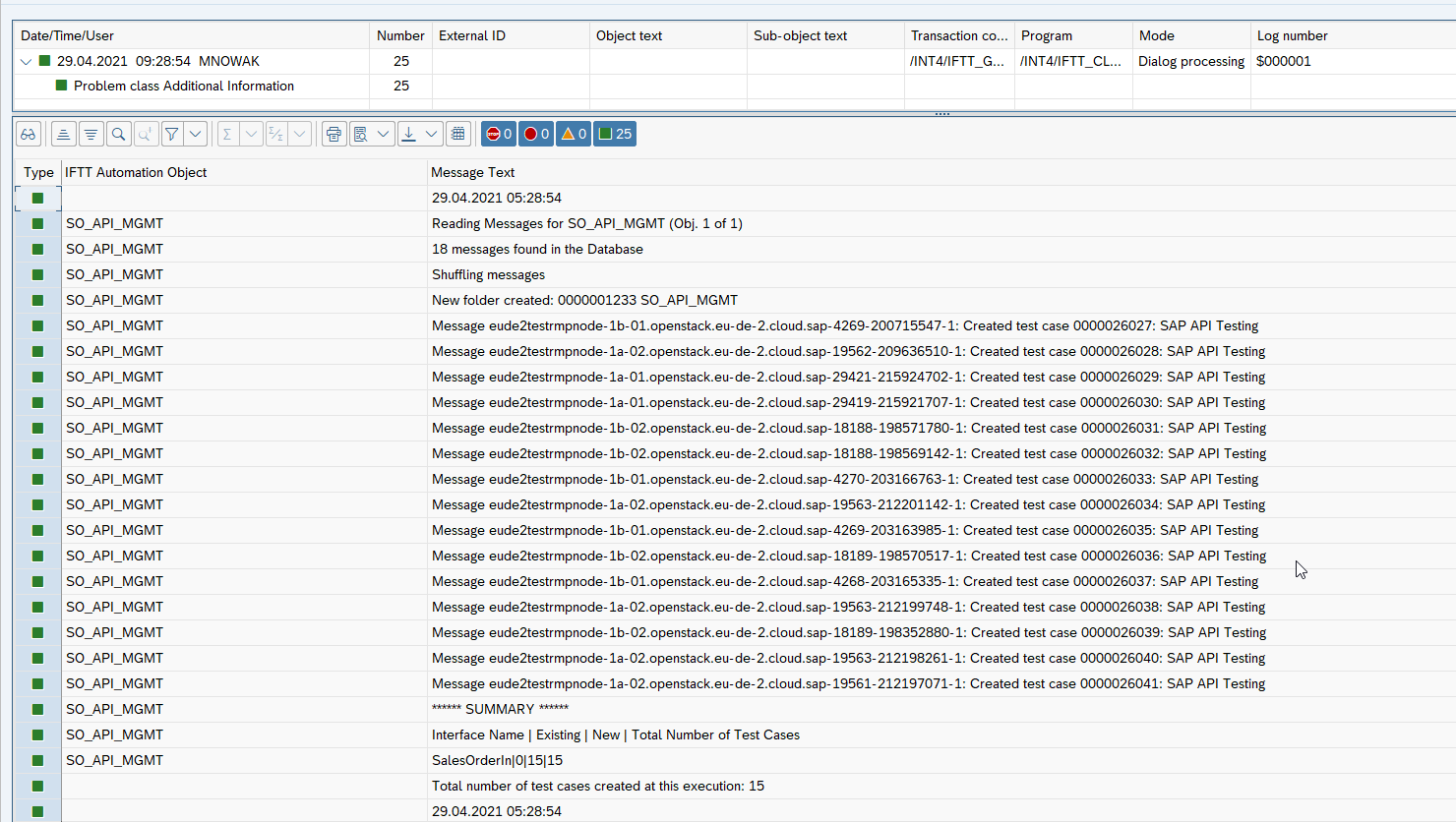Open the Export dropdown arrow
The width and height of the screenshot is (1456, 822).
coord(432,134)
